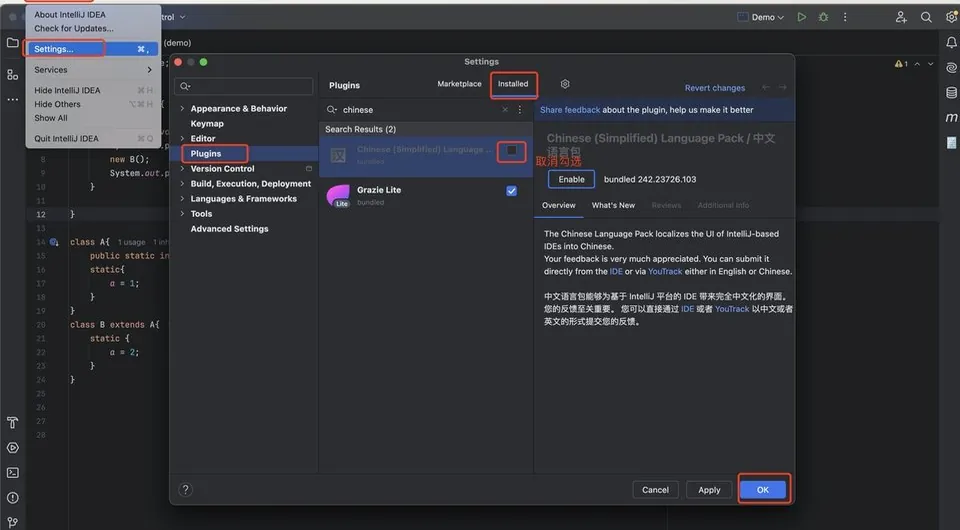
Task: Open the Notifications bell icon
Action: tap(951, 42)
